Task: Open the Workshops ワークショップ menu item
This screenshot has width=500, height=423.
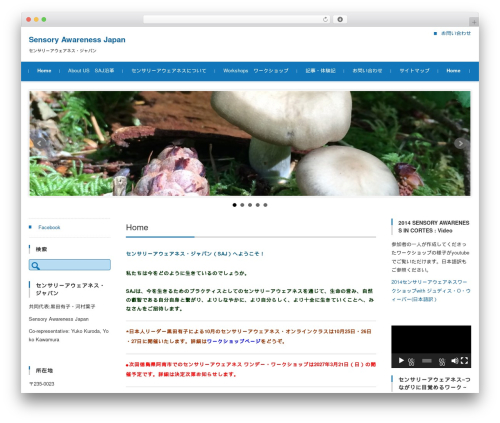Action: 256,71
